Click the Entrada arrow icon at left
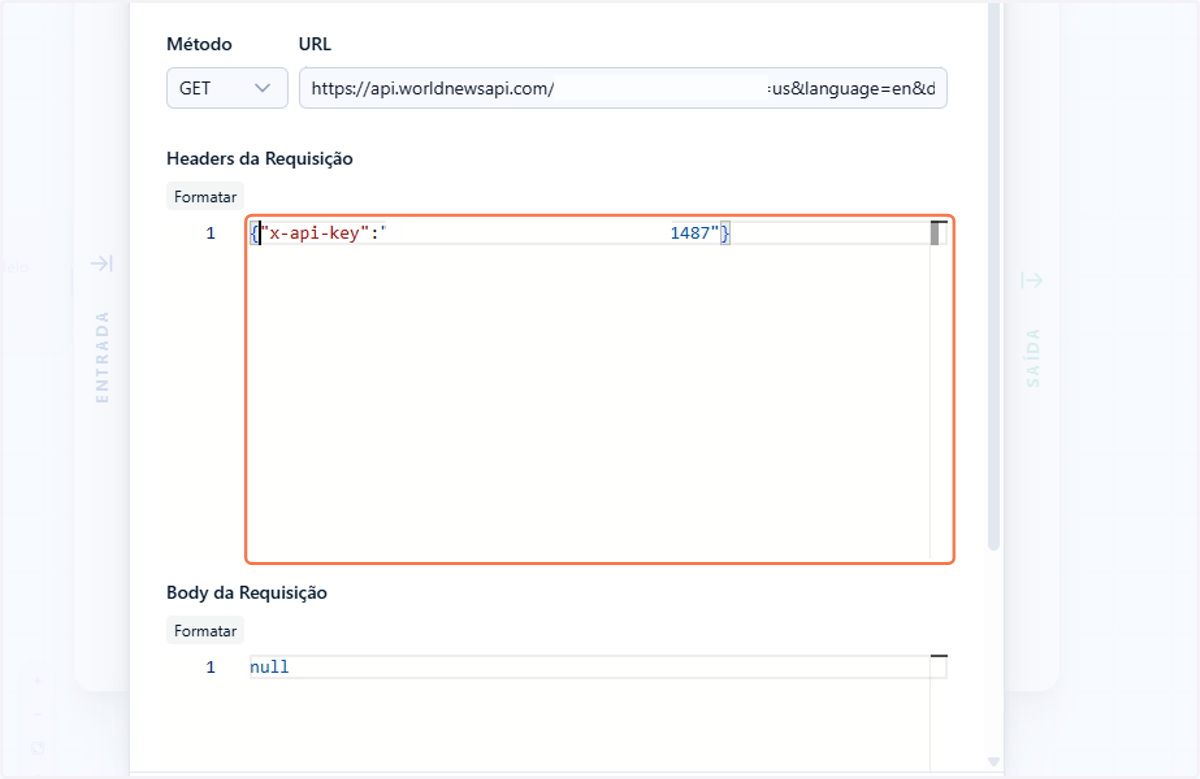The width and height of the screenshot is (1200, 779). pos(102,264)
